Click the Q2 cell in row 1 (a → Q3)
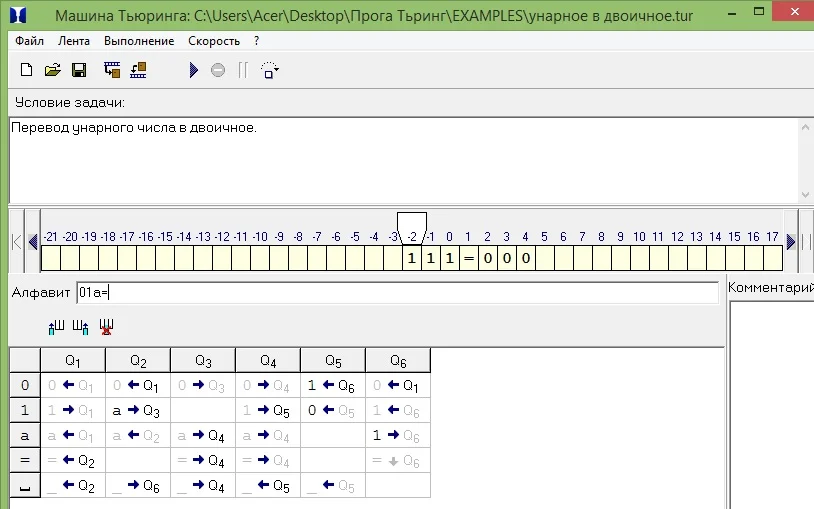This screenshot has width=814, height=509. (138, 410)
